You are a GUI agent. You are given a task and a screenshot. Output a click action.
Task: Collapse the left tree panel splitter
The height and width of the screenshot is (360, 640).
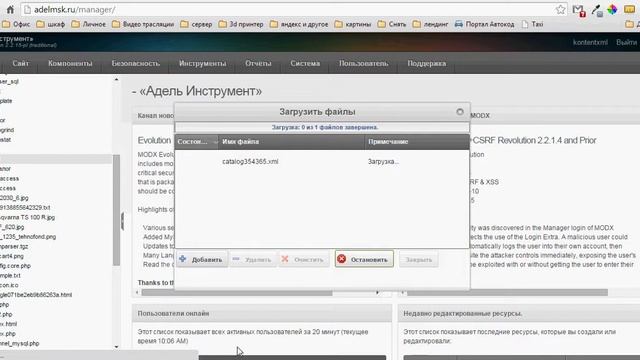(x=122, y=221)
